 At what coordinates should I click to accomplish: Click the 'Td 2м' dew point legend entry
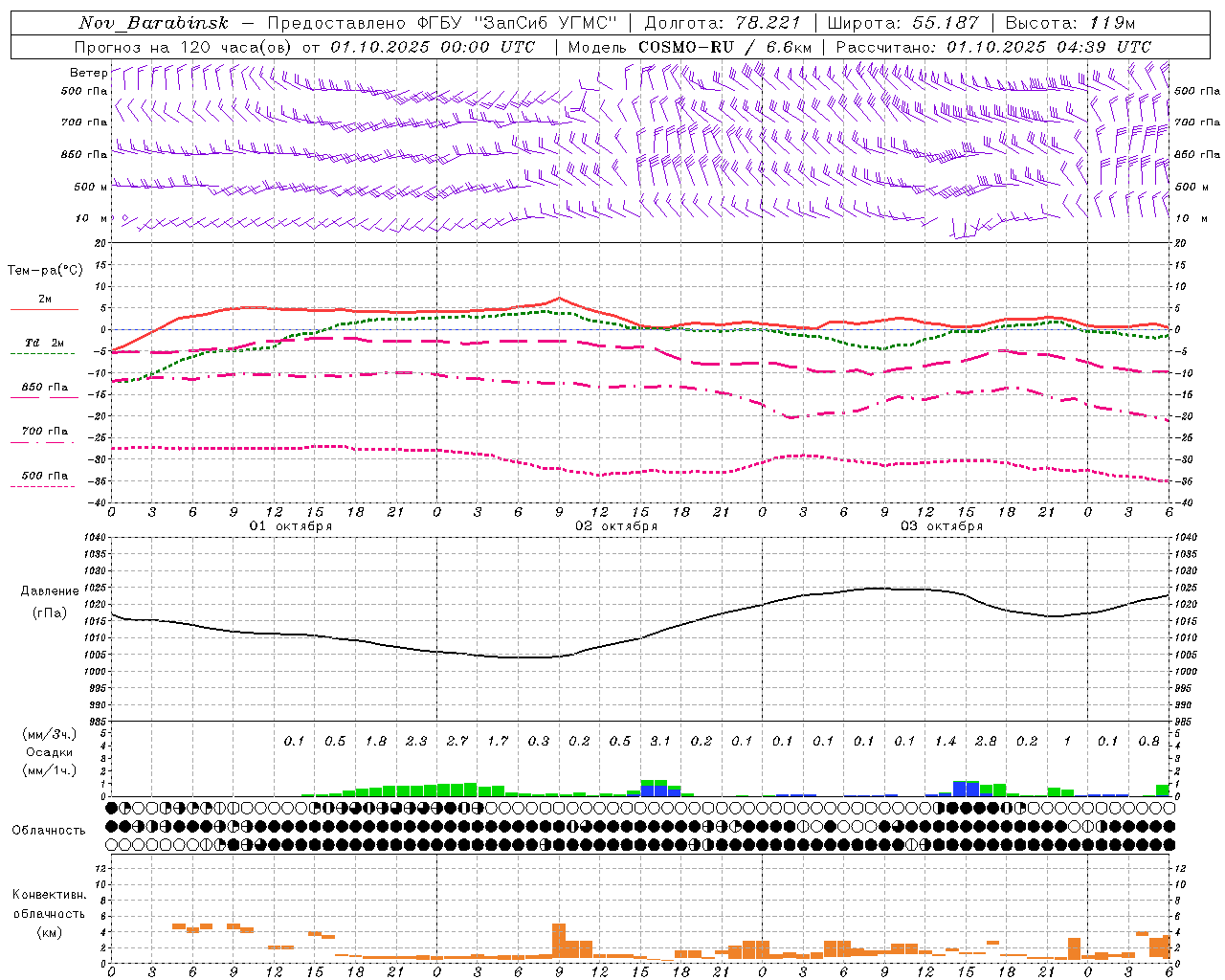pos(45,343)
